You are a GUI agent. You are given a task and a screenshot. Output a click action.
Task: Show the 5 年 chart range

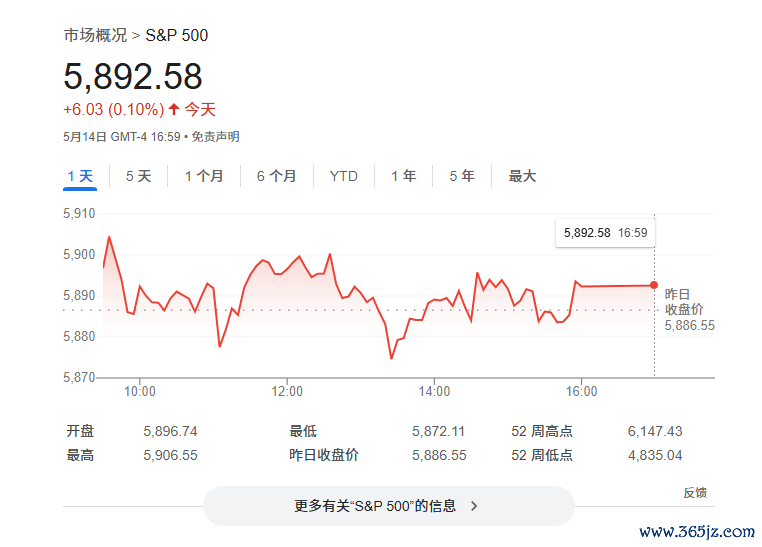462,176
